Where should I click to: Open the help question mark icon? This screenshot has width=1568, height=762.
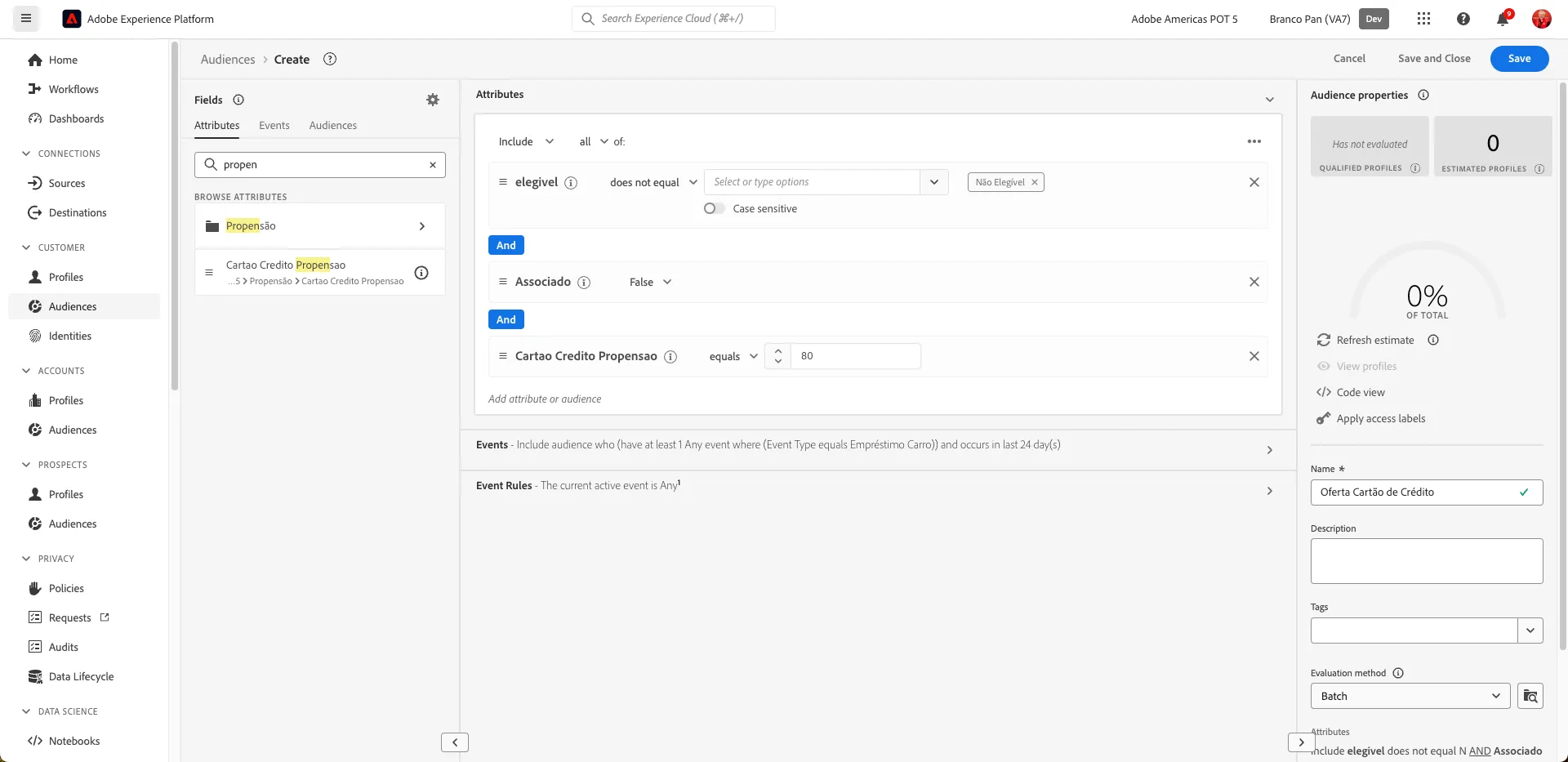click(x=1463, y=19)
